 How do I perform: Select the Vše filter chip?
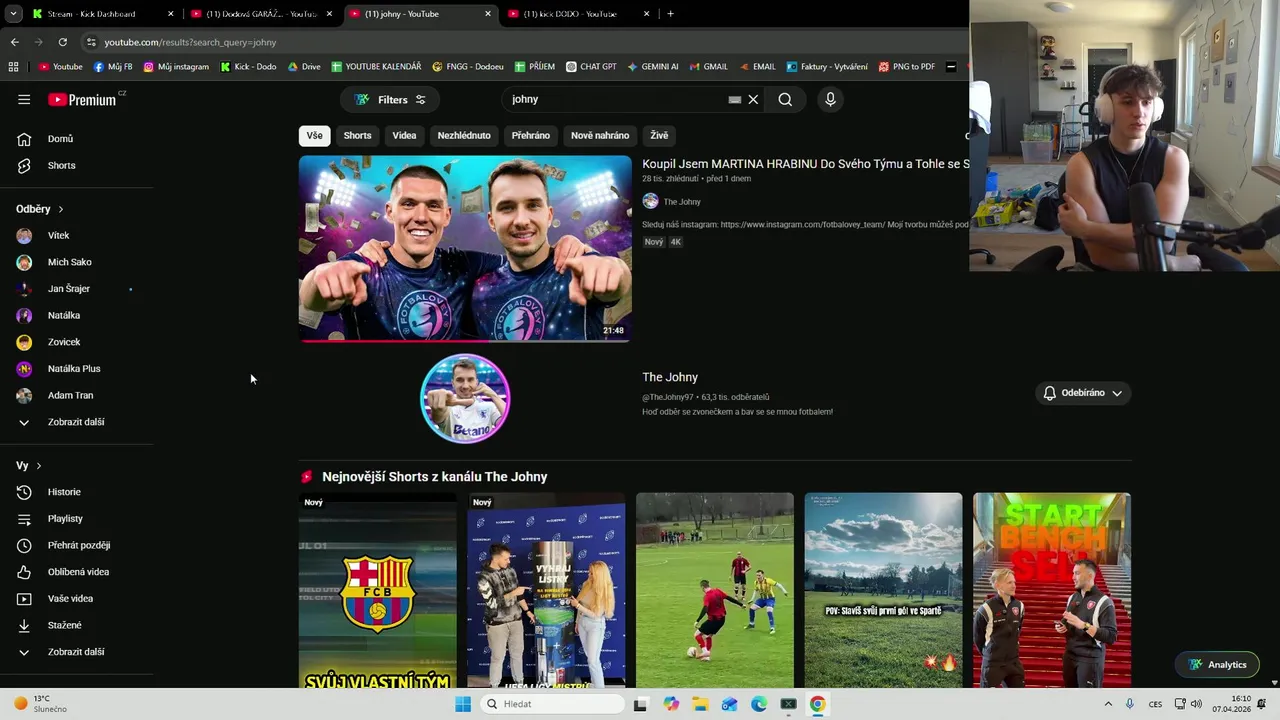coord(314,135)
